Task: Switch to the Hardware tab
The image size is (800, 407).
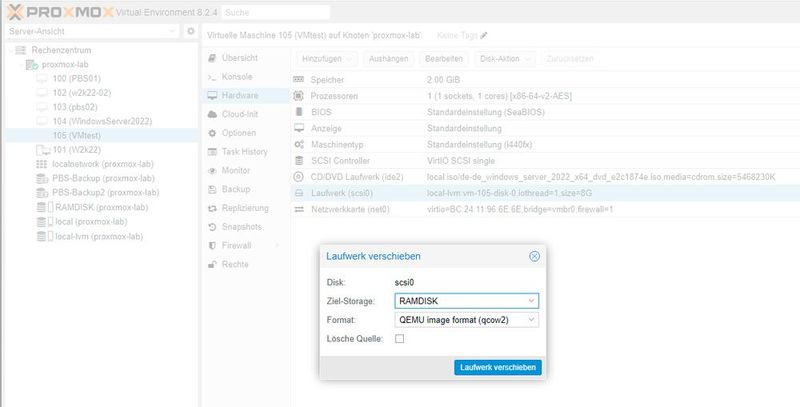Action: (246, 95)
